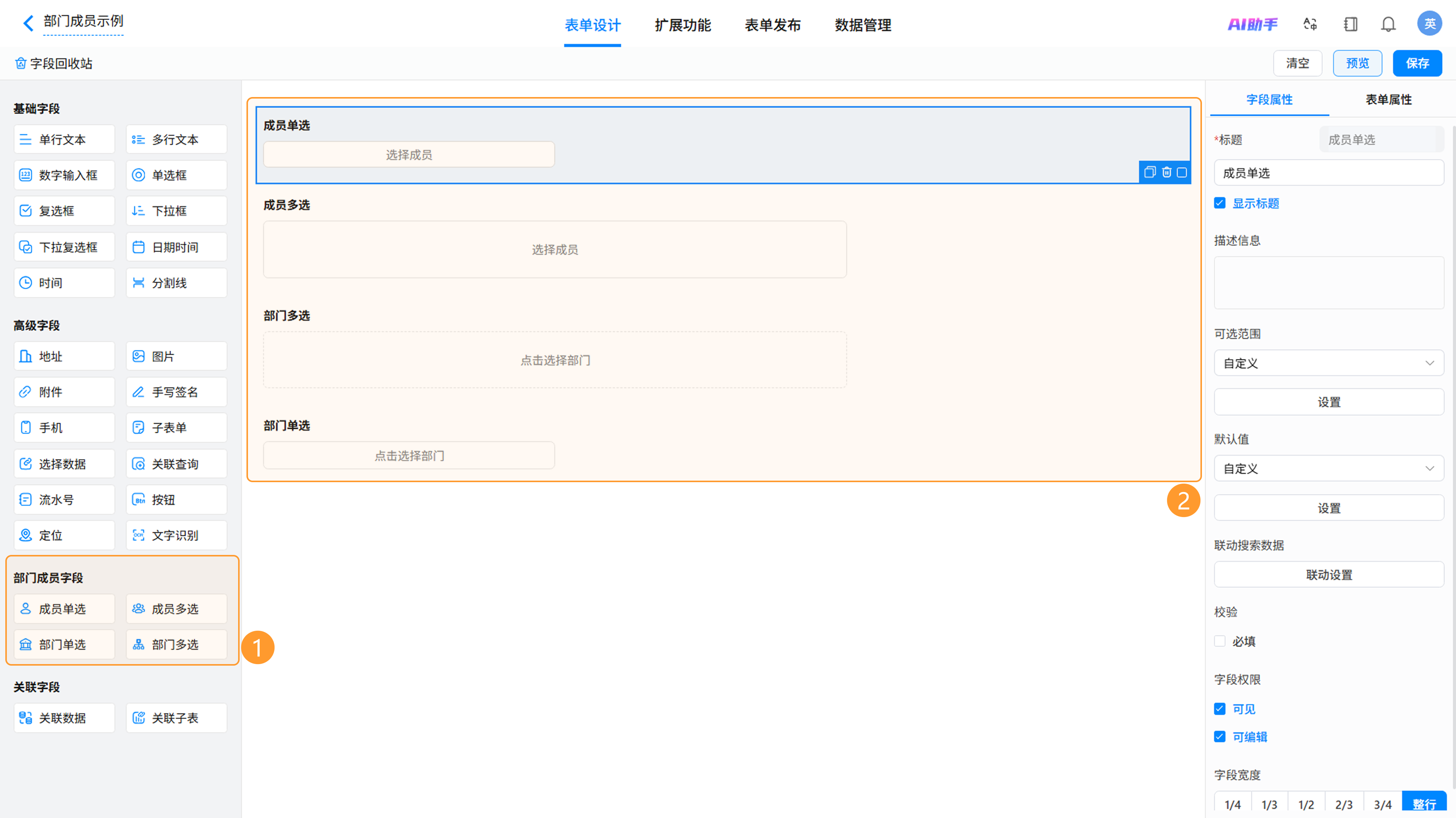Screen dimensions: 1456x818
Task: Save the form with 保存
Action: (x=1417, y=63)
